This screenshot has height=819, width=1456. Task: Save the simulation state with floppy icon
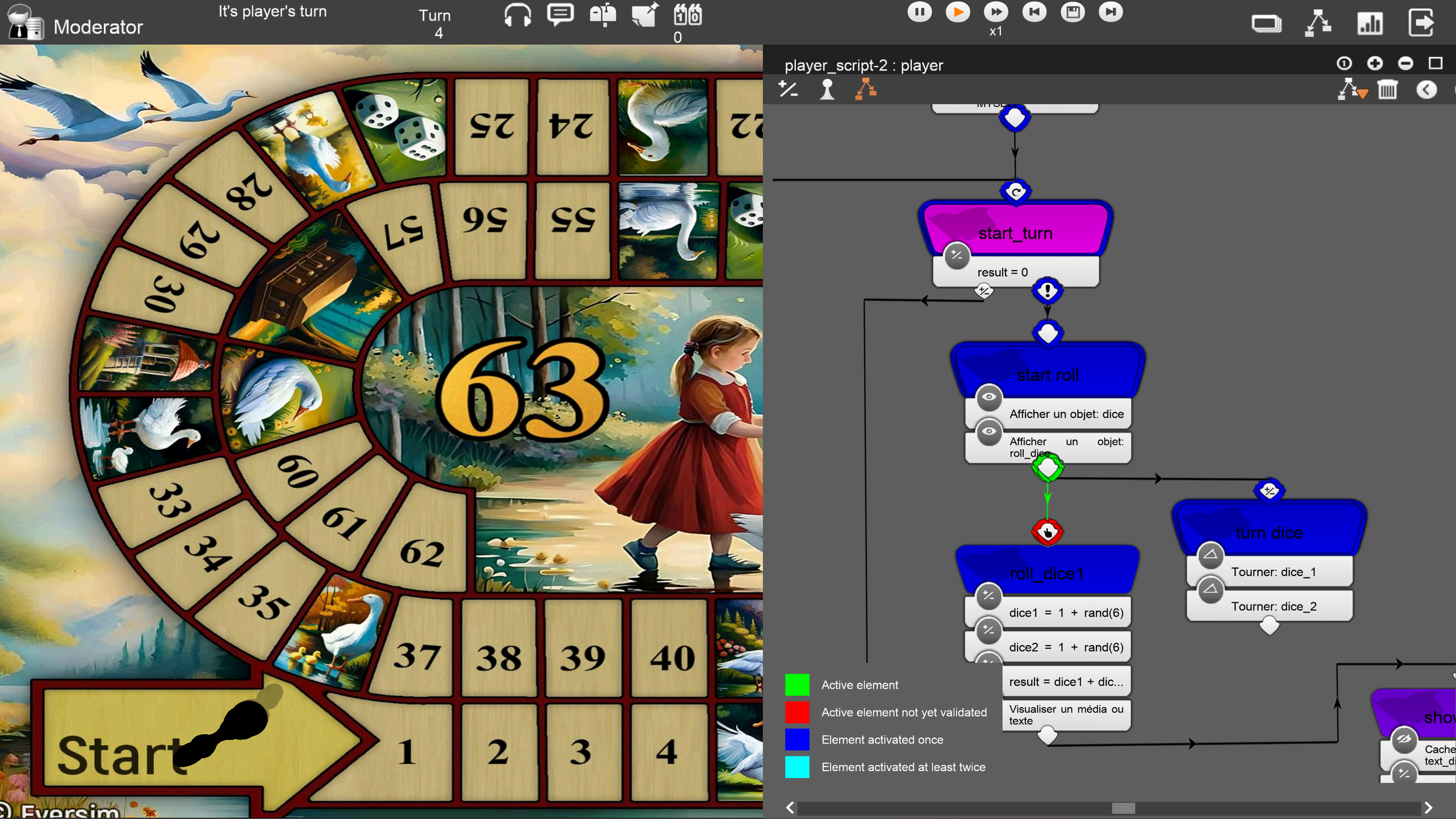(1073, 12)
